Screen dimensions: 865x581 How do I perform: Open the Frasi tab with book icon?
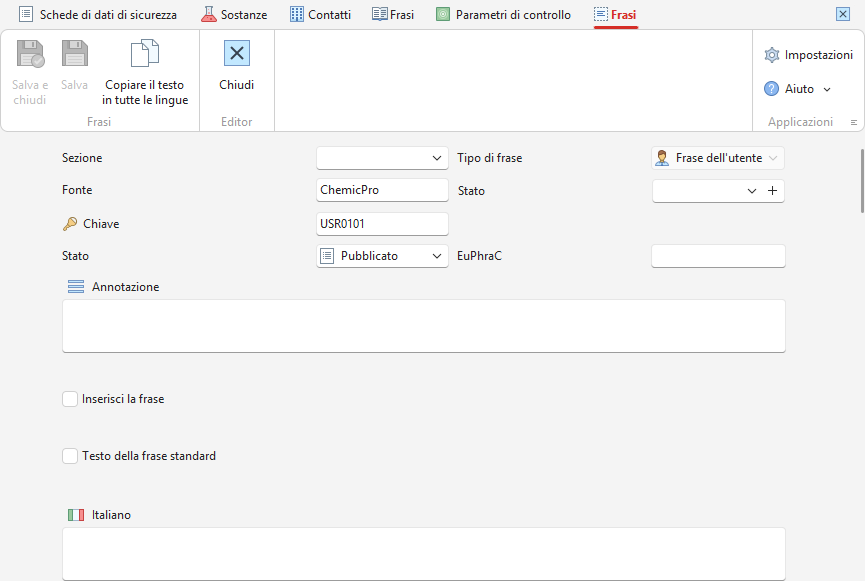pos(393,14)
